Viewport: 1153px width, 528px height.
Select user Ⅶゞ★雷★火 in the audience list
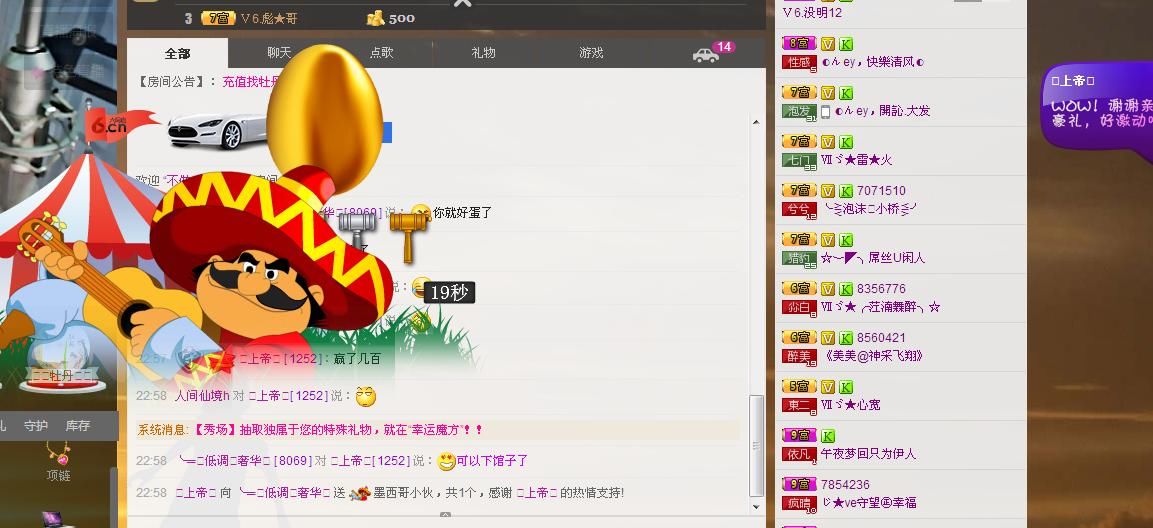[x=857, y=160]
